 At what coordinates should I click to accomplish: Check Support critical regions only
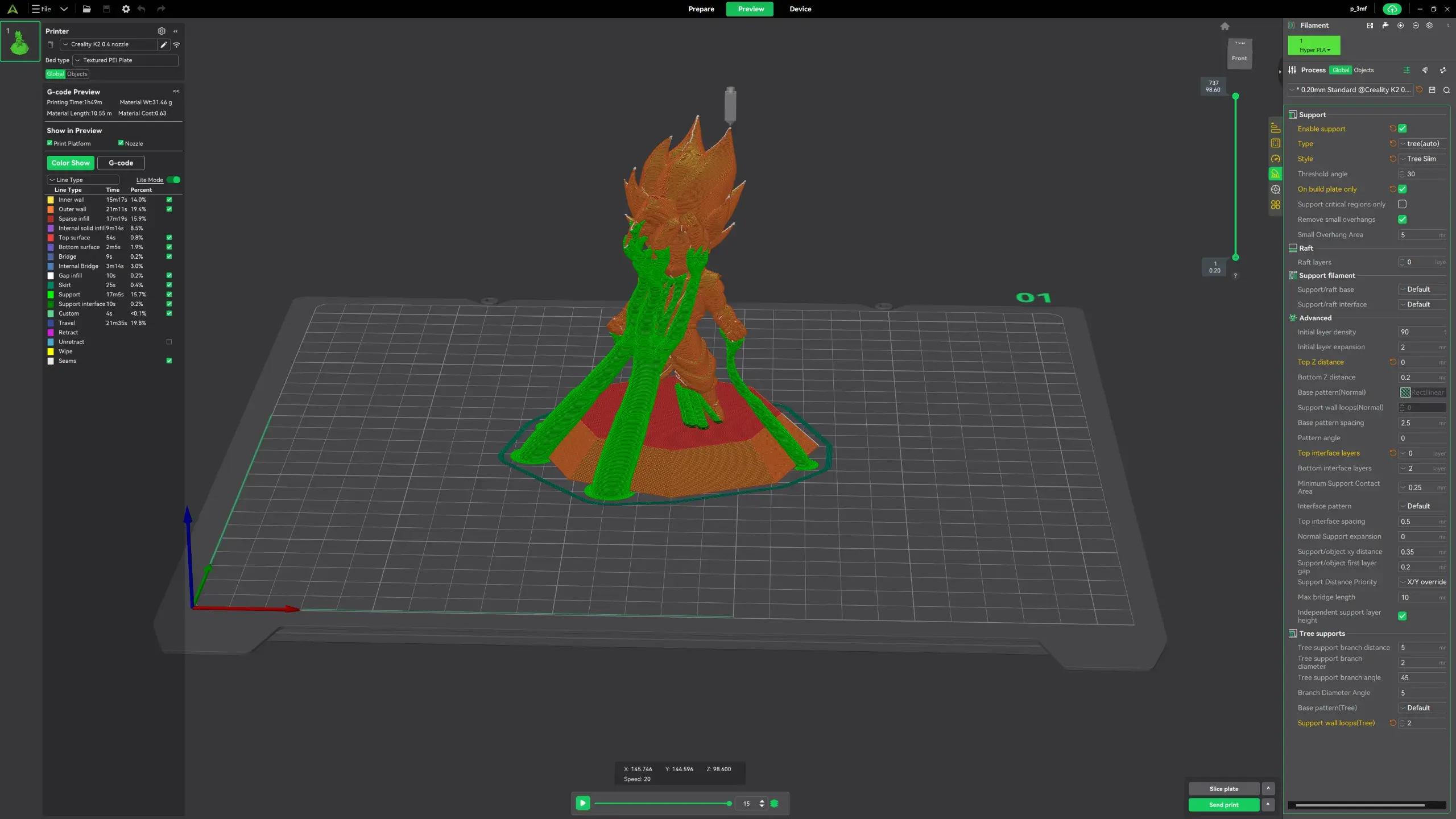[1402, 204]
